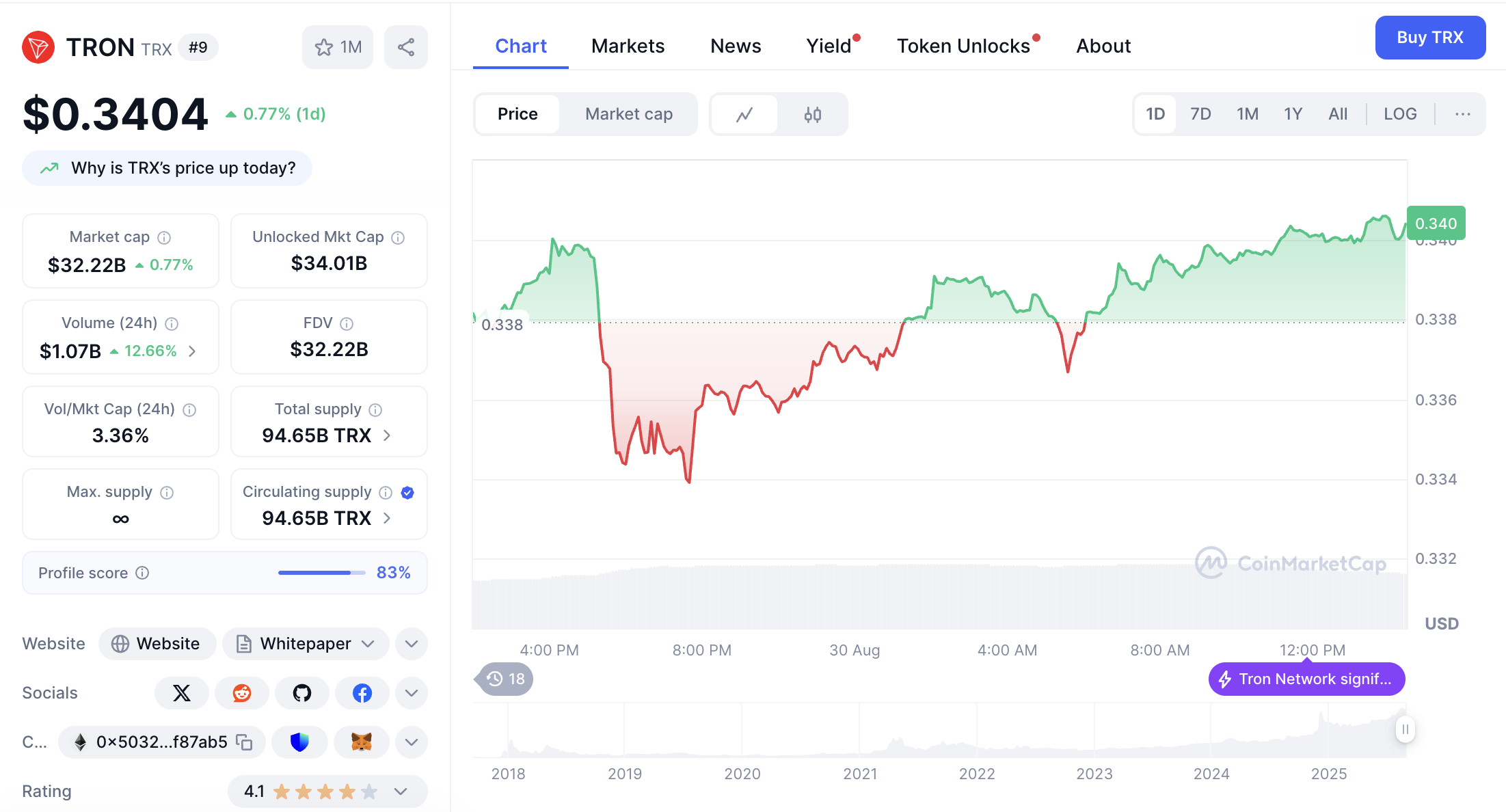The image size is (1506, 812).
Task: Click the blue shield wallet icon
Action: point(299,742)
